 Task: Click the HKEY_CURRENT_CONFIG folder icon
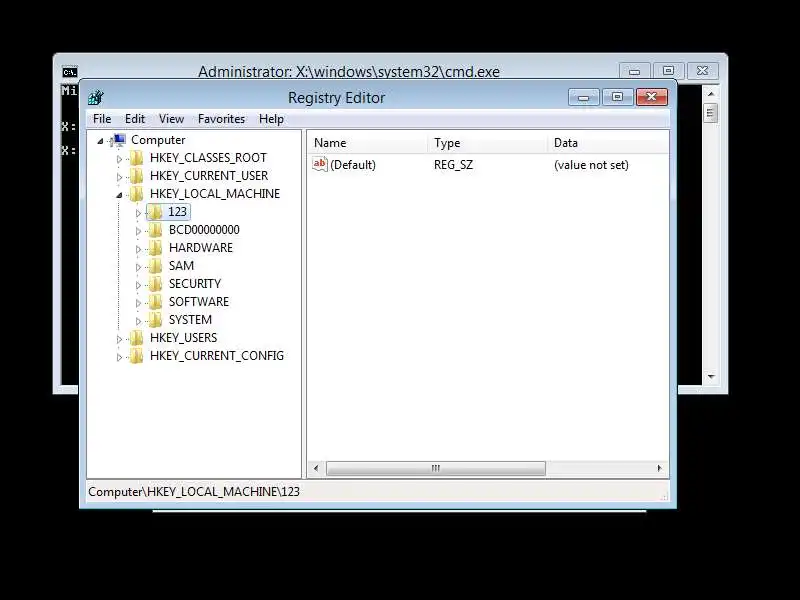click(136, 356)
